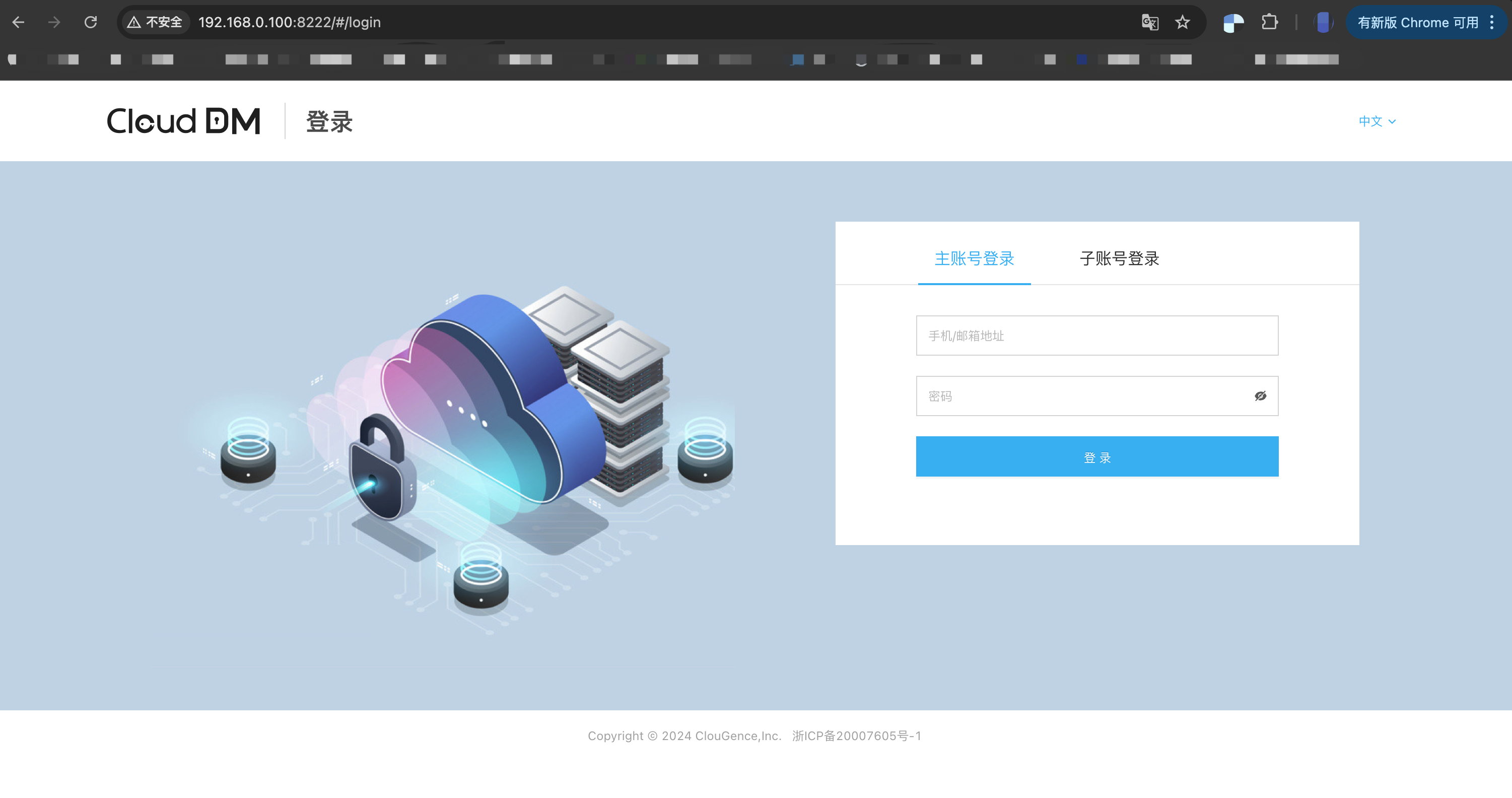Click the 不安全 site security indicator

point(156,22)
